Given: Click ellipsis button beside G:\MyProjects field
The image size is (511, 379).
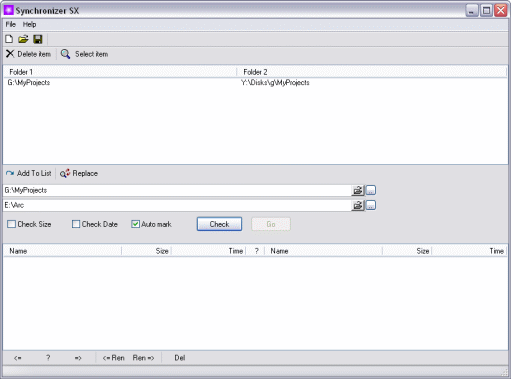Looking at the screenshot, I should click(x=371, y=190).
